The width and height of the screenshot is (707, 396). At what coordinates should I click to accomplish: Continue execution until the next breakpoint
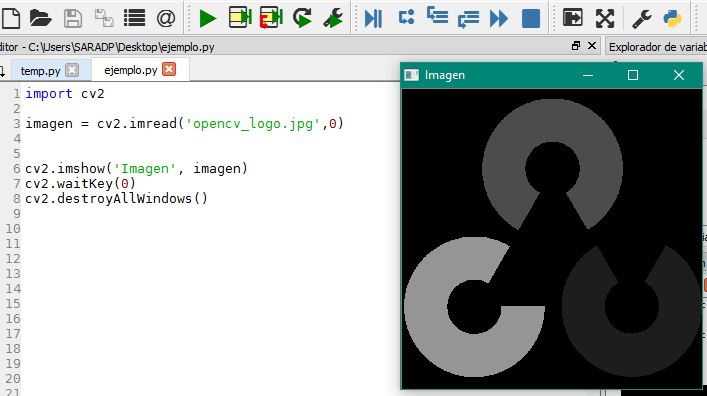(499, 18)
